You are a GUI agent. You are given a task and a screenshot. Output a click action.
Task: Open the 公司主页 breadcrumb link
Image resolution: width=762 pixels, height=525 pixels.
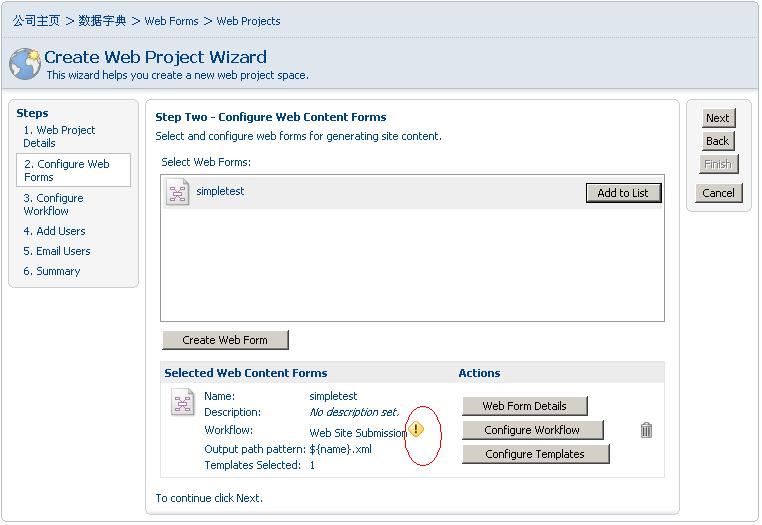tap(36, 21)
